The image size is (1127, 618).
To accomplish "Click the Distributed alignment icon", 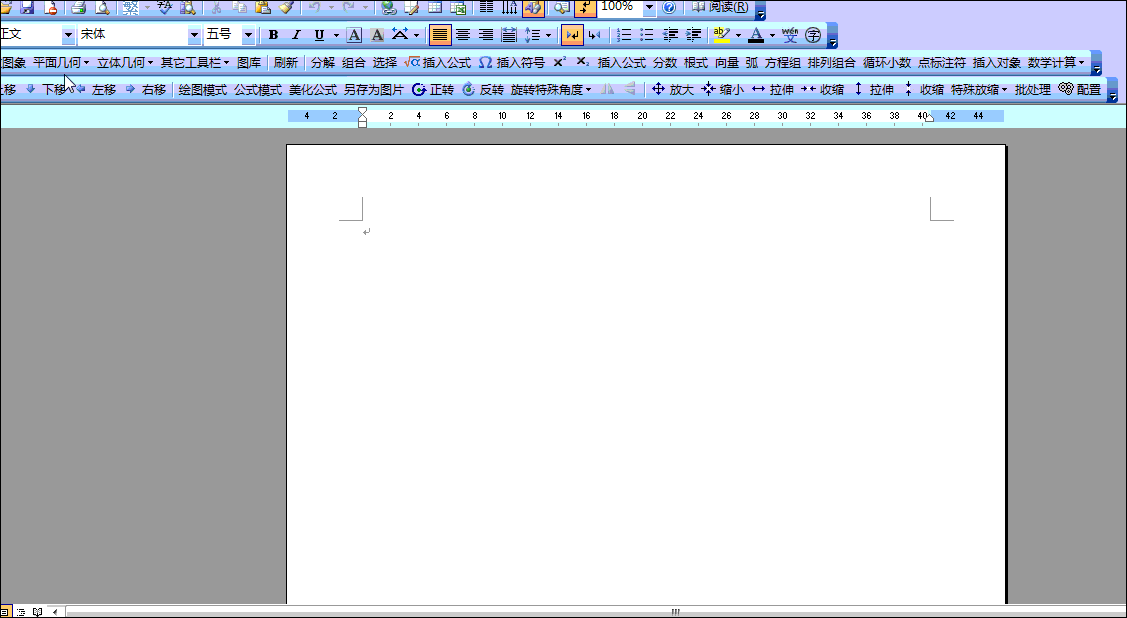I will coord(509,34).
